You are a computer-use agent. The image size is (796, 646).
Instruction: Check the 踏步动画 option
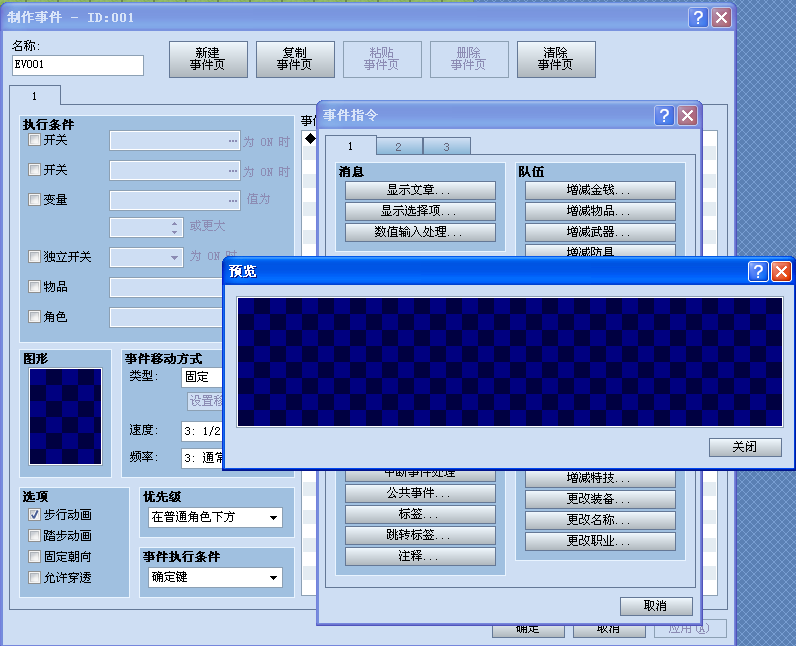35,535
